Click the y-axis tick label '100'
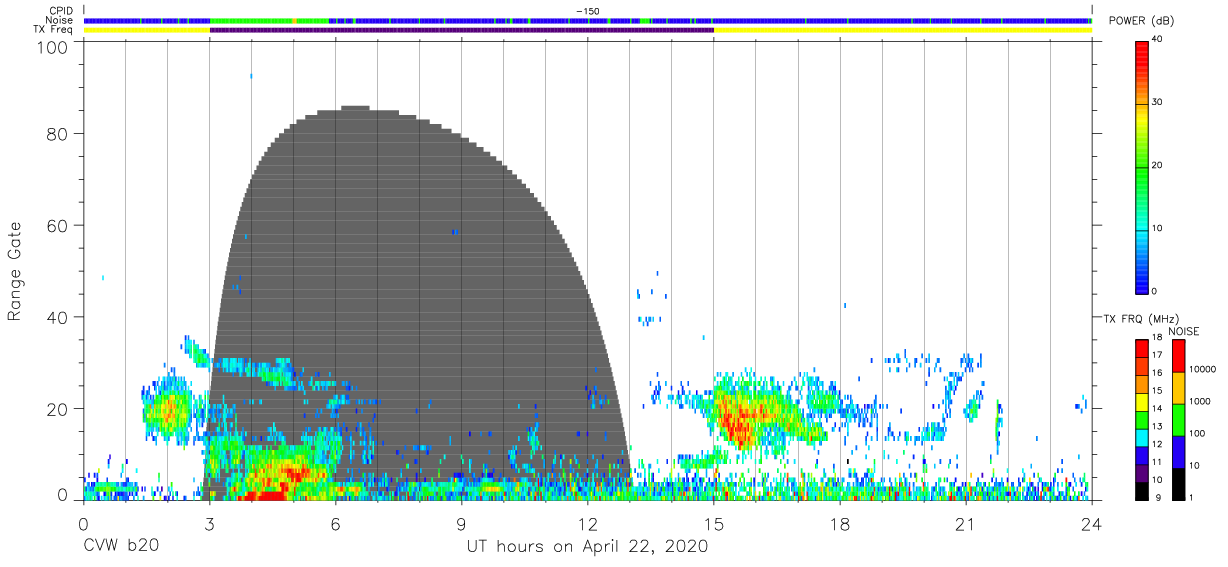 click(53, 47)
